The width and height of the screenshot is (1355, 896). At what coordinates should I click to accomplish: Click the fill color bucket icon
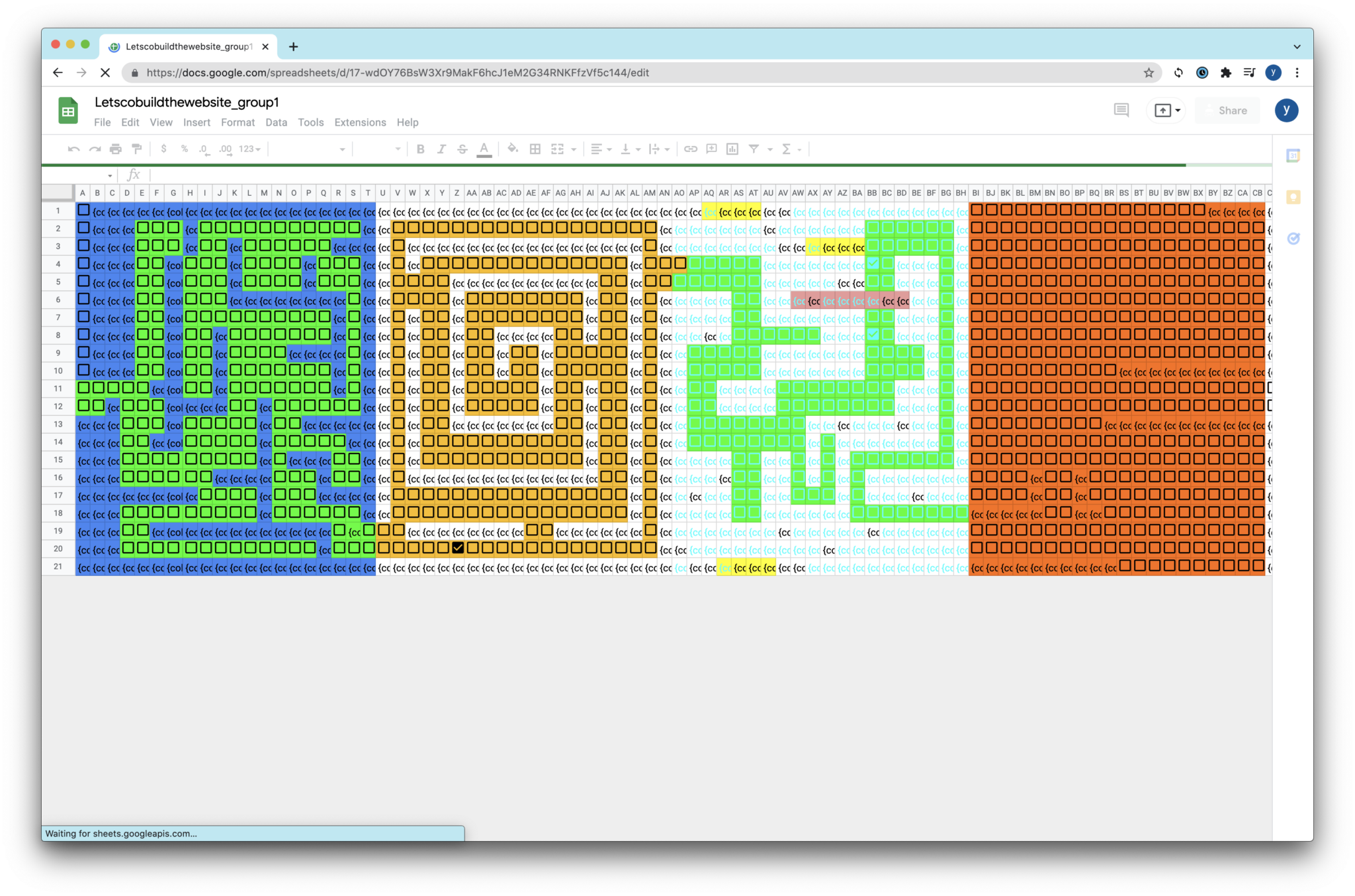tap(513, 149)
